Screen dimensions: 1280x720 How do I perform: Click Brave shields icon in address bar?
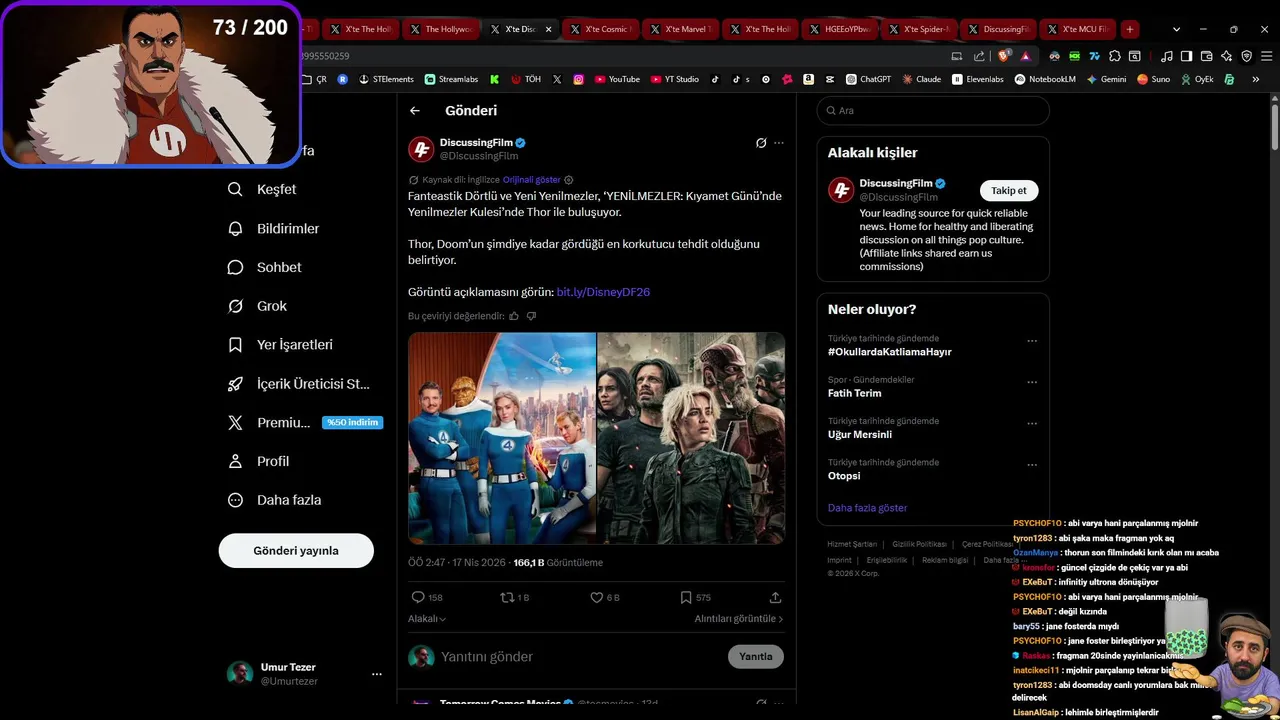tap(1003, 56)
